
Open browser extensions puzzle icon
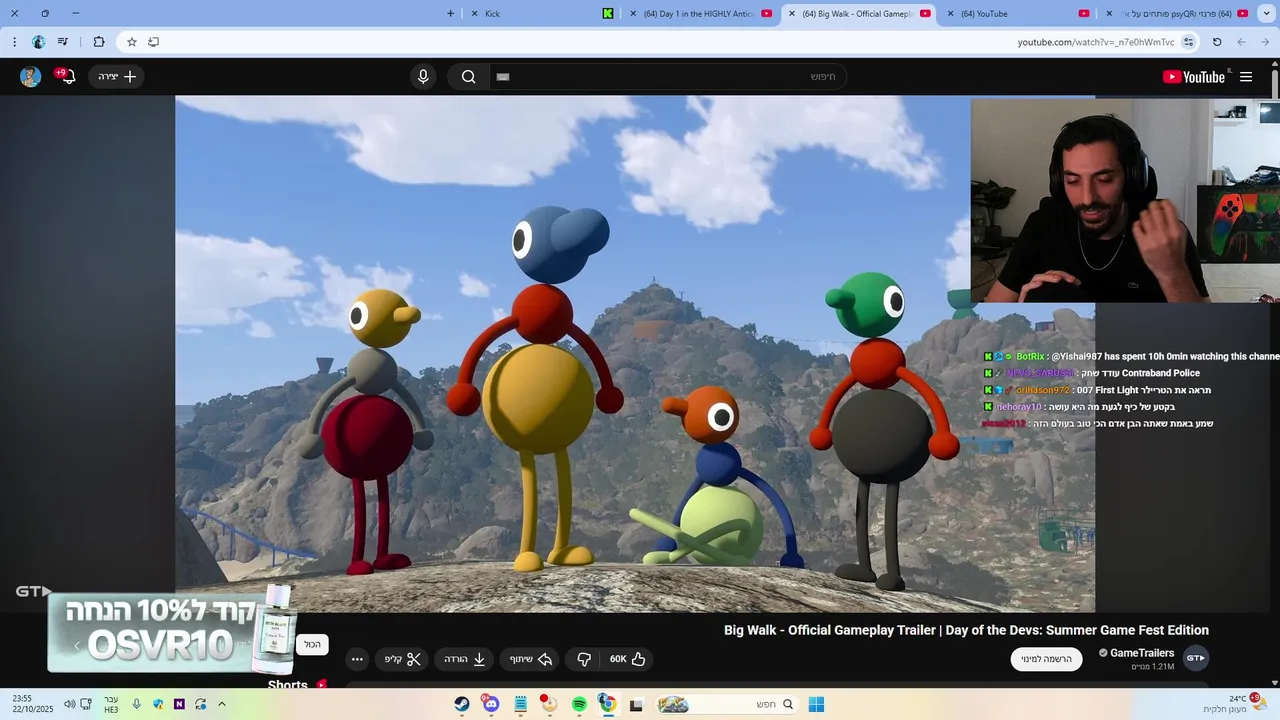(x=98, y=42)
